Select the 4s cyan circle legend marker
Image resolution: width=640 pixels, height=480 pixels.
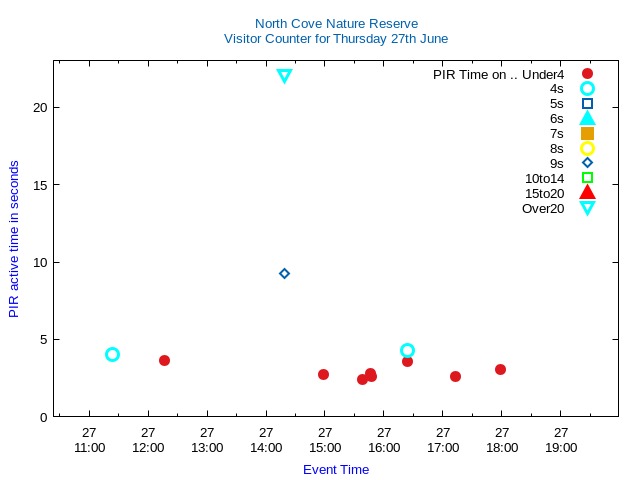pyautogui.click(x=587, y=89)
